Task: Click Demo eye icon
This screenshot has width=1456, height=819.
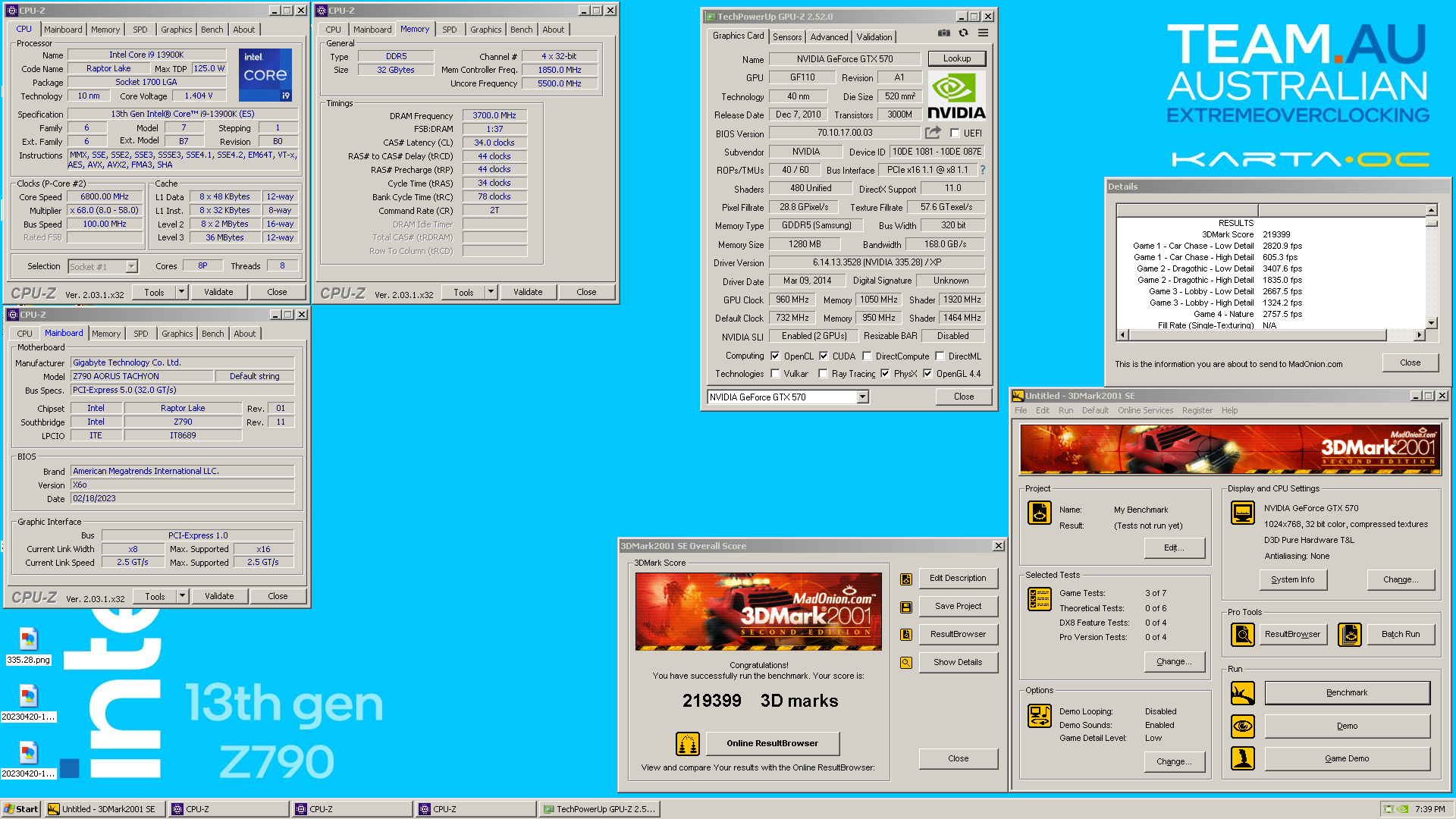Action: coord(1243,726)
